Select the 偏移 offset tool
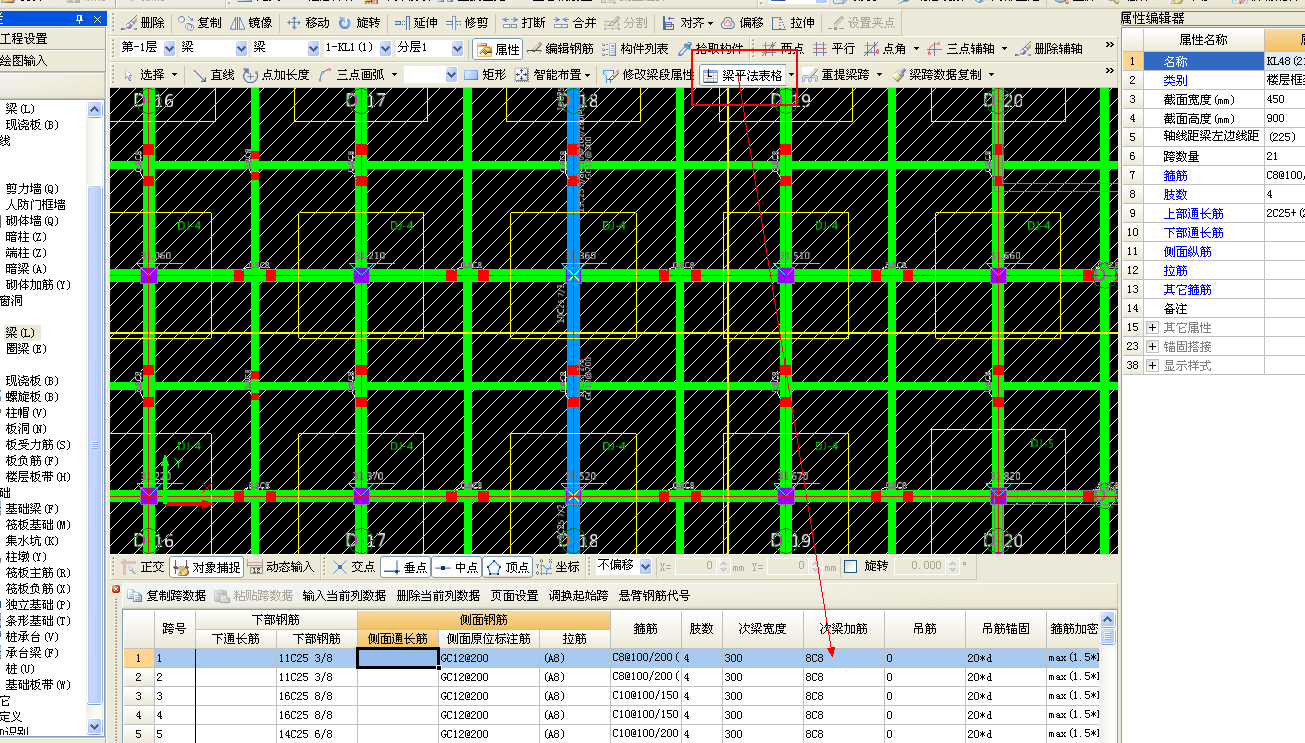Screen dimensions: 1305x743 pos(741,23)
